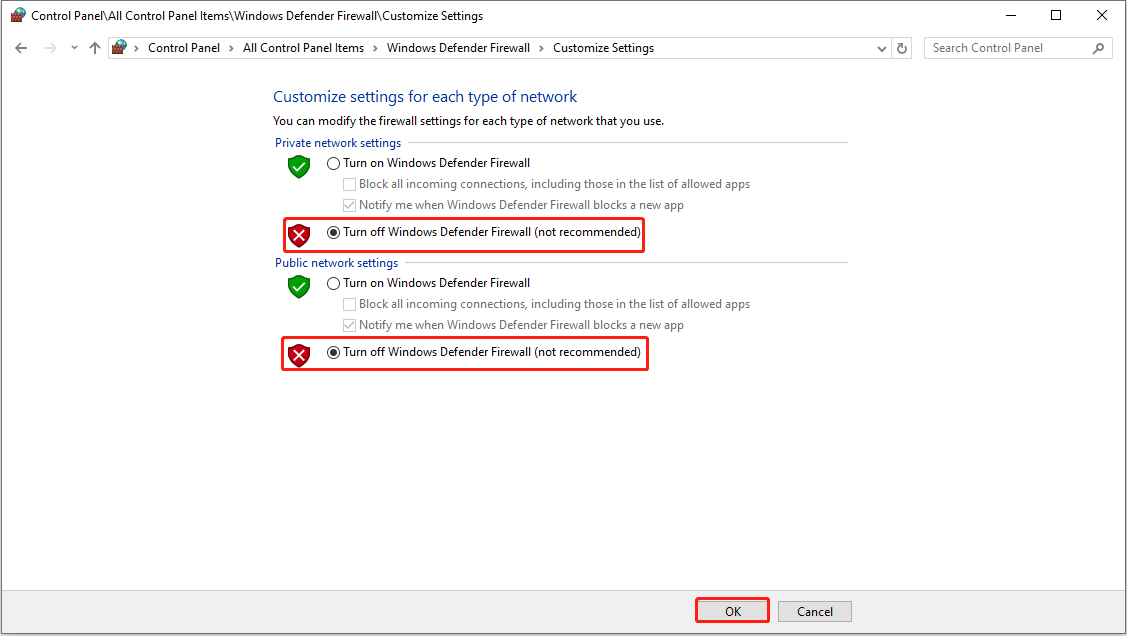The height and width of the screenshot is (636, 1127).
Task: Select private Turn on Windows Defender Firewall
Action: pyautogui.click(x=428, y=163)
